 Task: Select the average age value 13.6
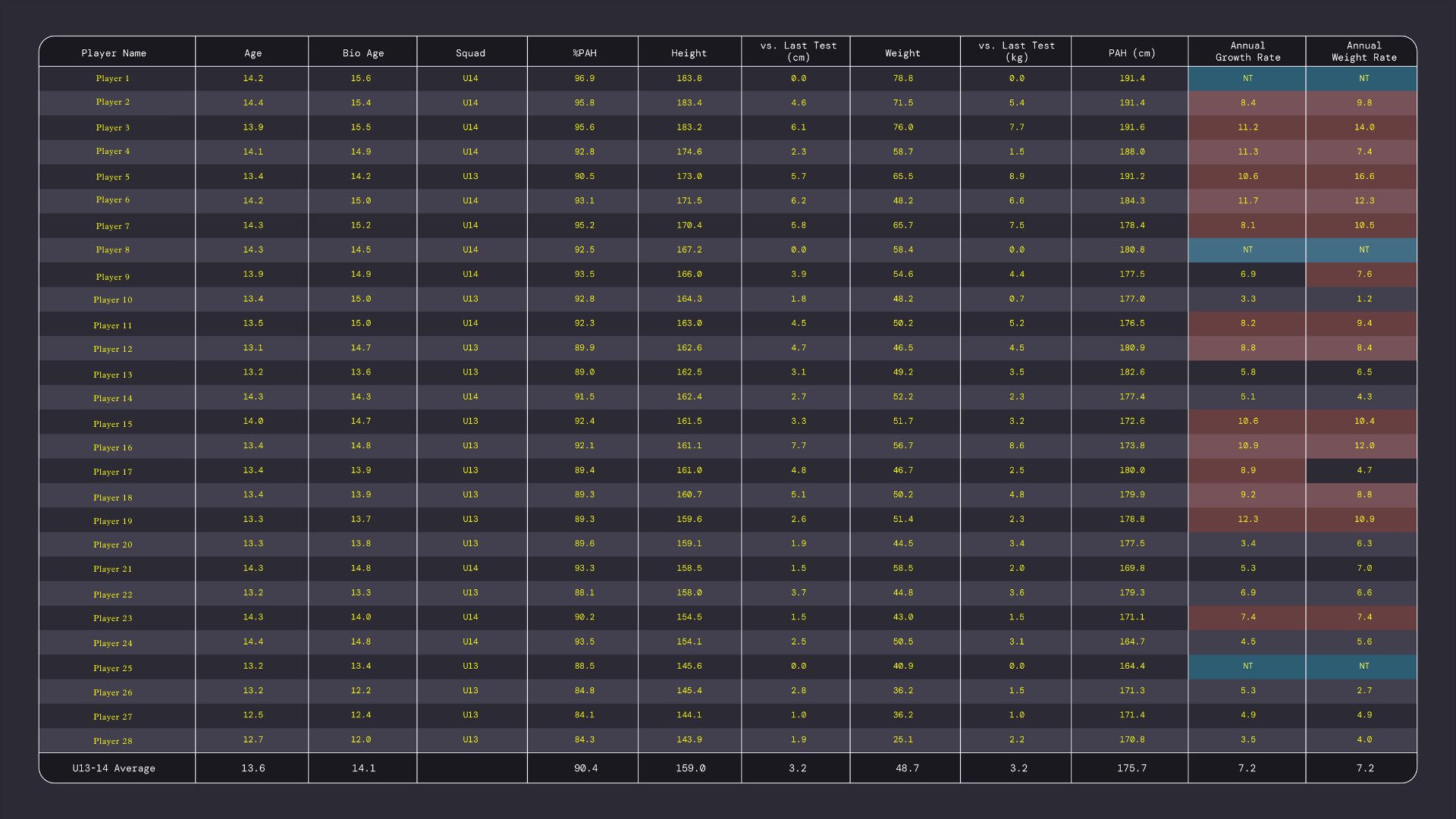tap(253, 768)
